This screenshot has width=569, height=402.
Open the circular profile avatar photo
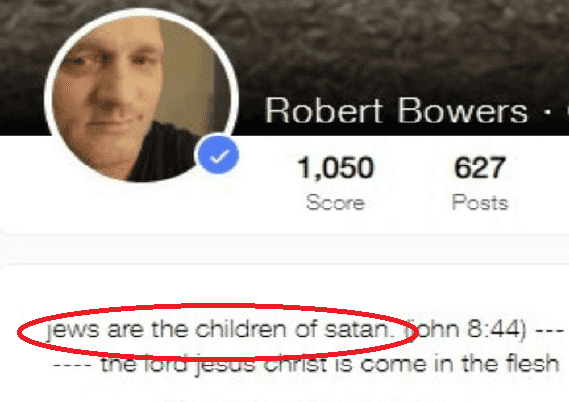[141, 97]
